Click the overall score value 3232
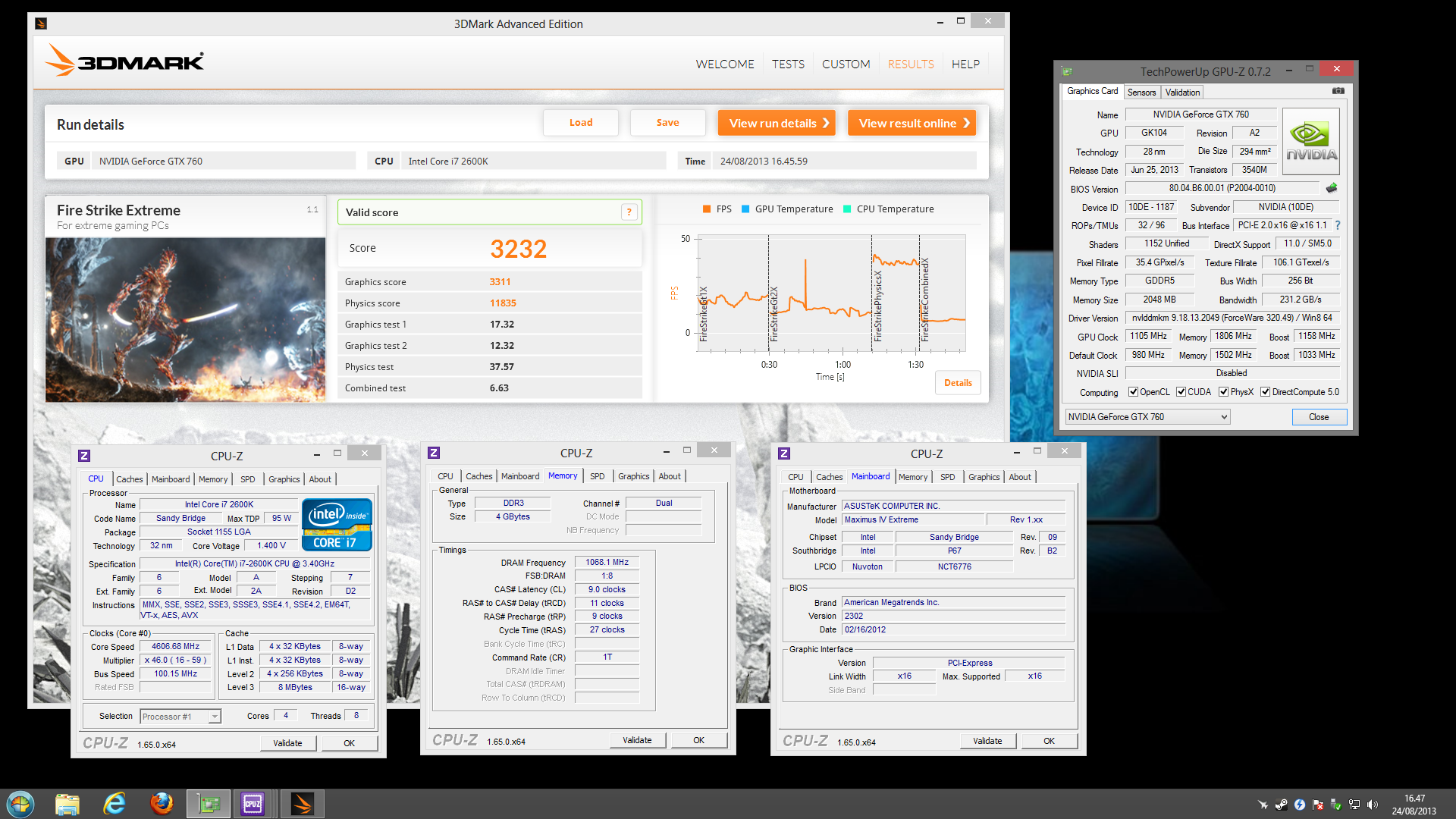Image resolution: width=1456 pixels, height=819 pixels. coord(518,249)
